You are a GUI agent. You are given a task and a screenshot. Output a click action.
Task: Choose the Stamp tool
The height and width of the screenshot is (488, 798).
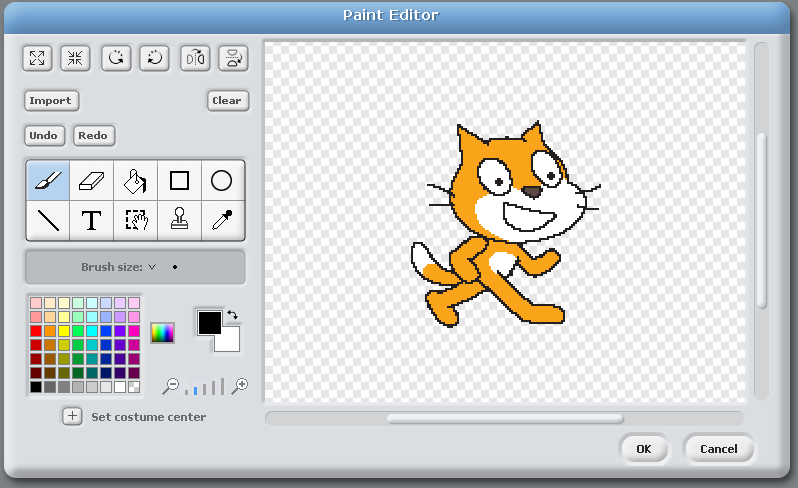click(x=179, y=220)
